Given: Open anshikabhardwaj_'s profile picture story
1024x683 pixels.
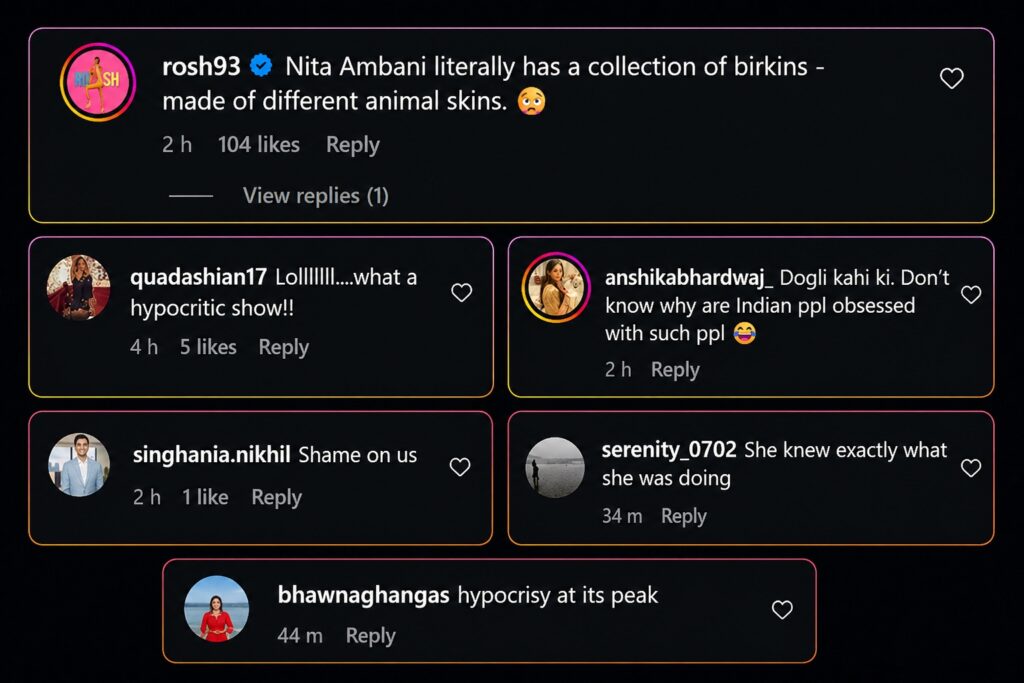Looking at the screenshot, I should (x=557, y=289).
